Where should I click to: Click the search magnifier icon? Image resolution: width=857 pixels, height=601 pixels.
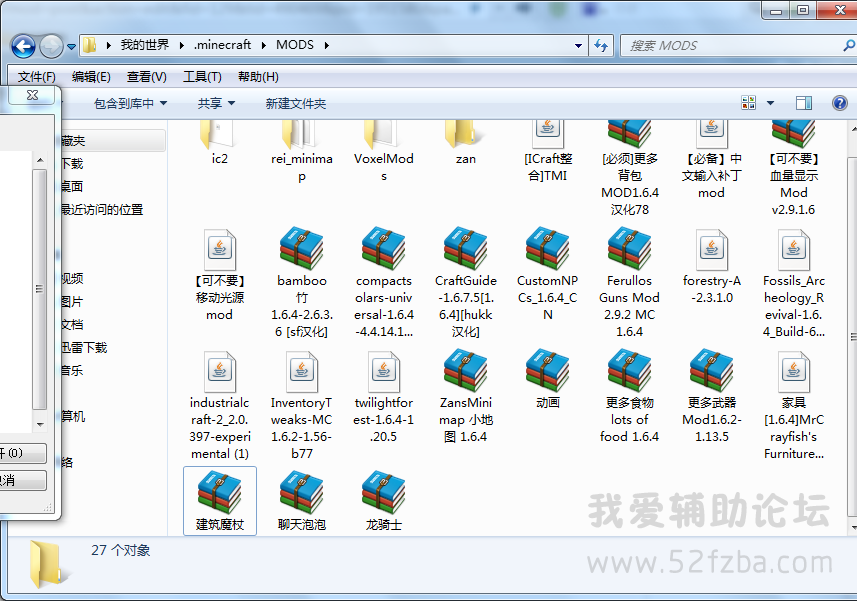(x=849, y=46)
